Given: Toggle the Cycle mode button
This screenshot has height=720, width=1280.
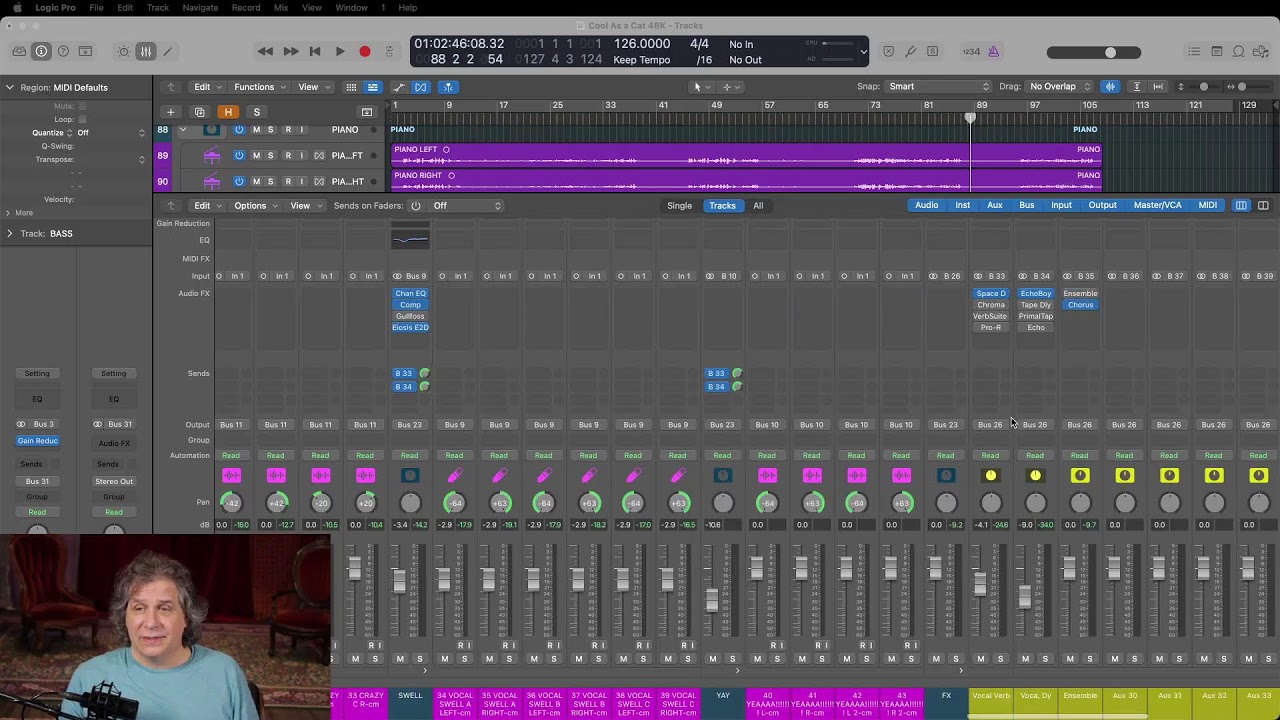Looking at the screenshot, I should [x=390, y=51].
